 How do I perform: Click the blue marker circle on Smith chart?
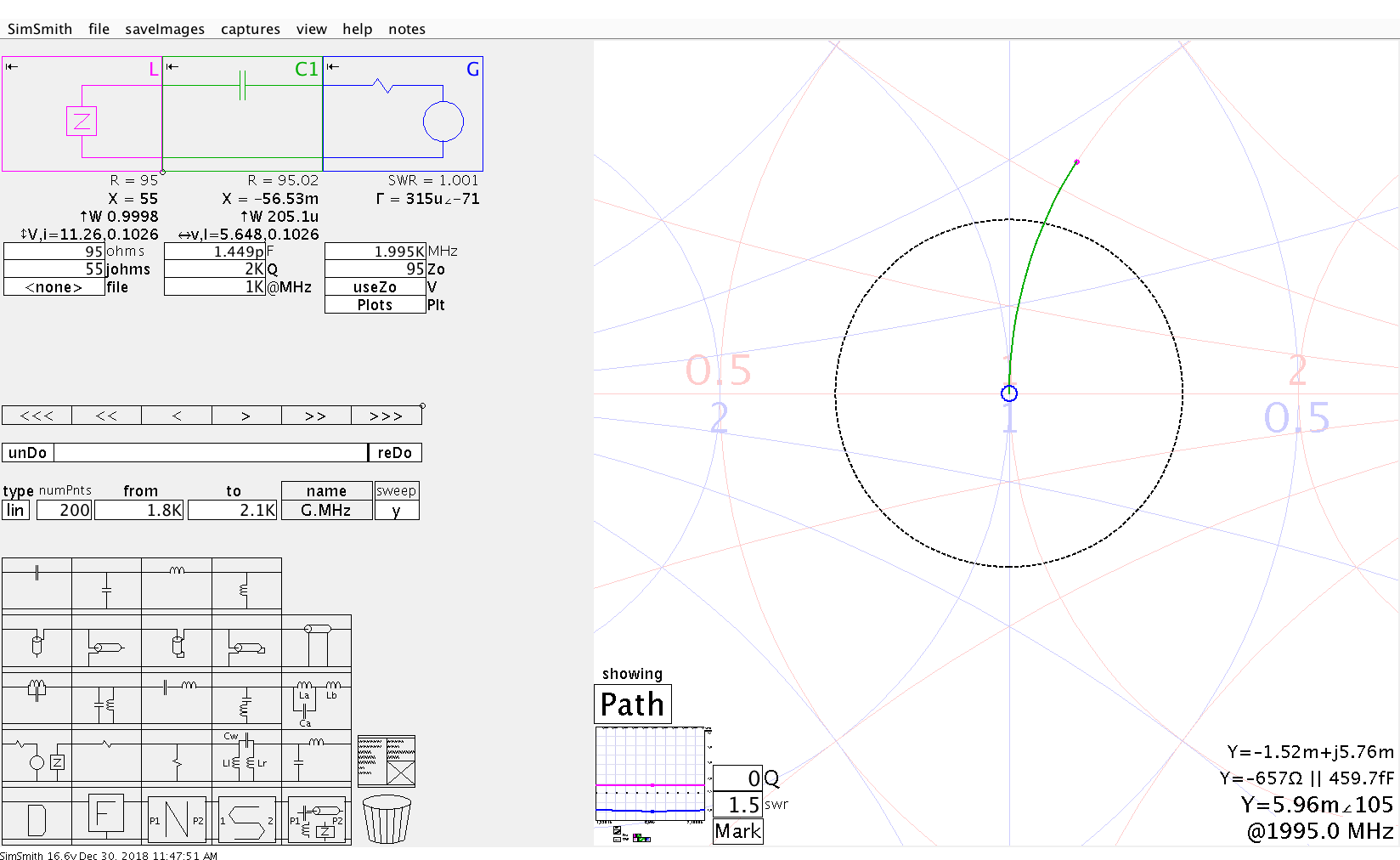point(1009,393)
